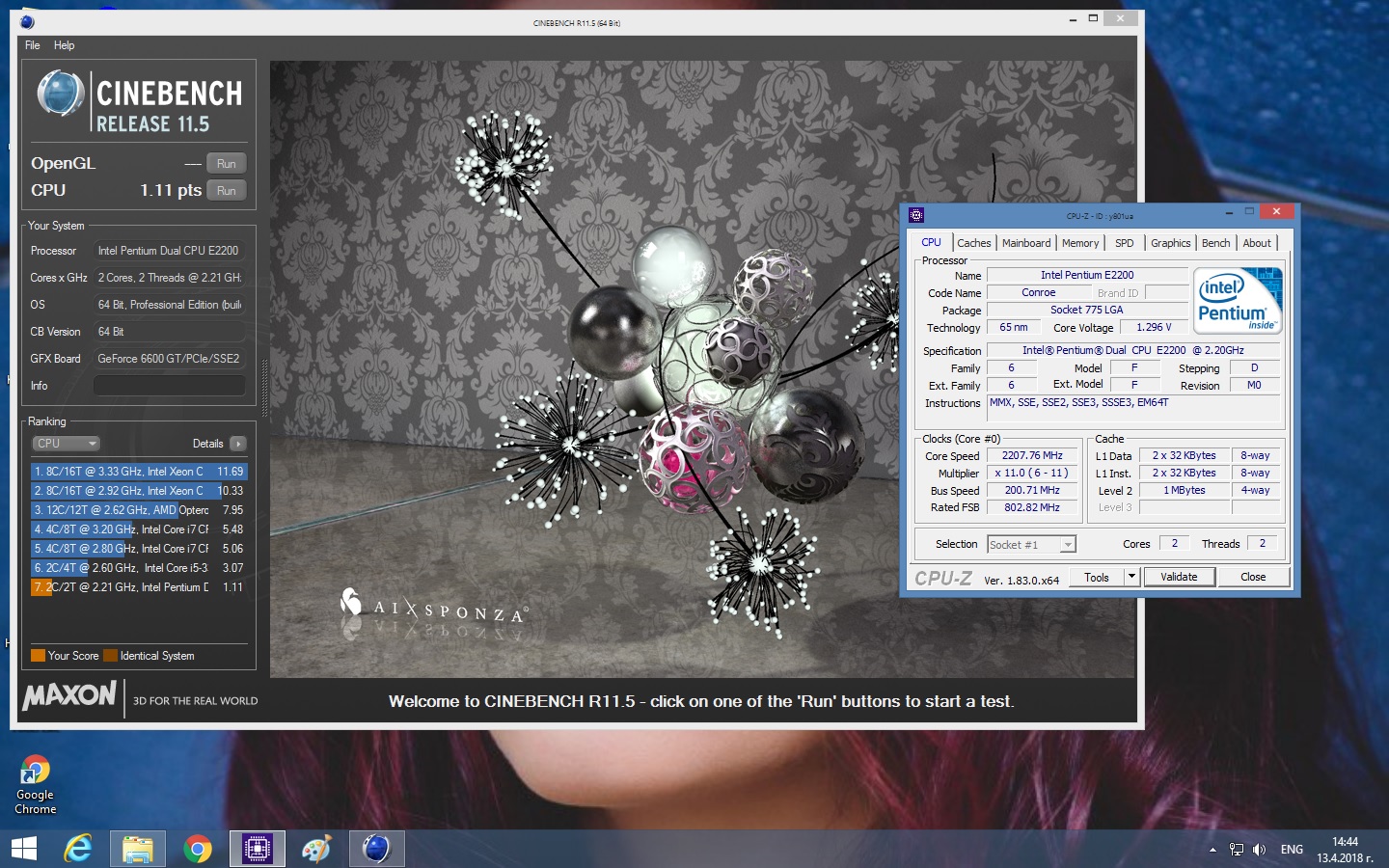Viewport: 1389px width, 868px height.
Task: Switch to the Bench tab in CPU-Z
Action: coord(1216,243)
